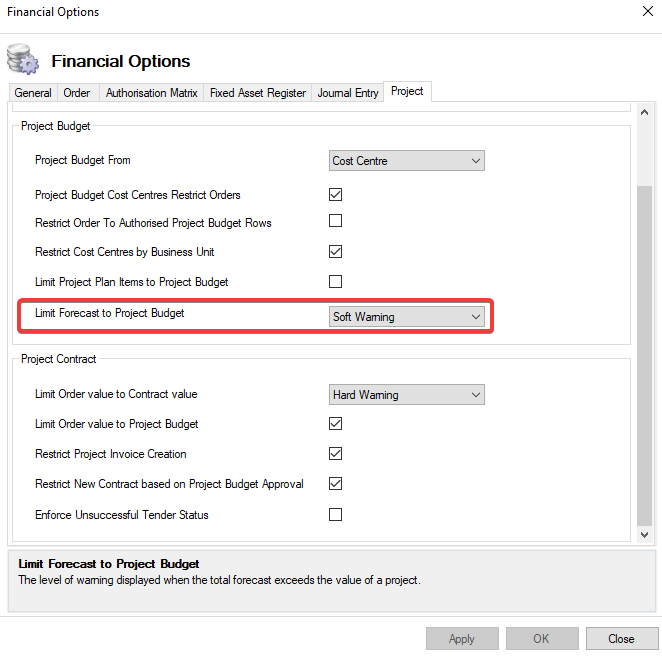Switch to the General tab
This screenshot has width=662, height=657.
[x=33, y=93]
